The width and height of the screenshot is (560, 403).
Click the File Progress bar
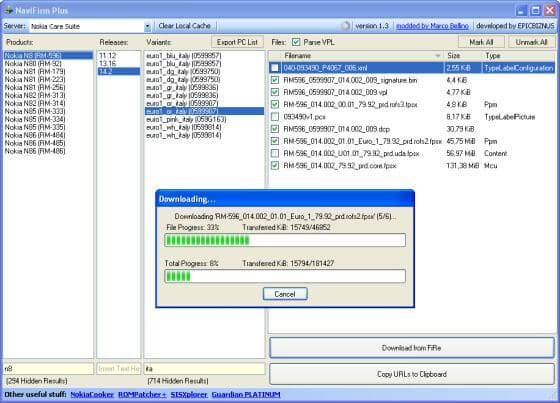285,240
